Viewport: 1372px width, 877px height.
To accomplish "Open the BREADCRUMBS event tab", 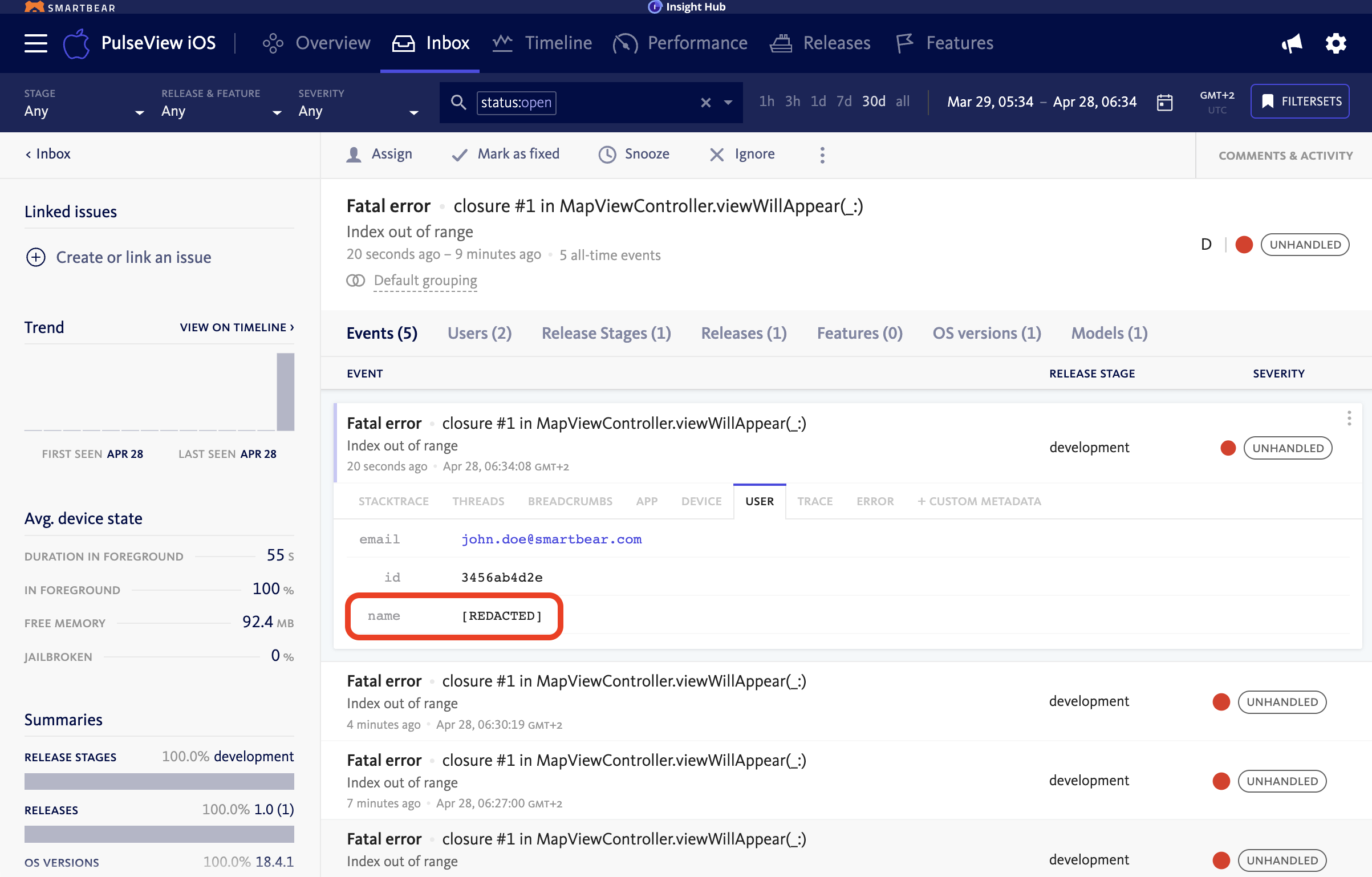I will (570, 501).
